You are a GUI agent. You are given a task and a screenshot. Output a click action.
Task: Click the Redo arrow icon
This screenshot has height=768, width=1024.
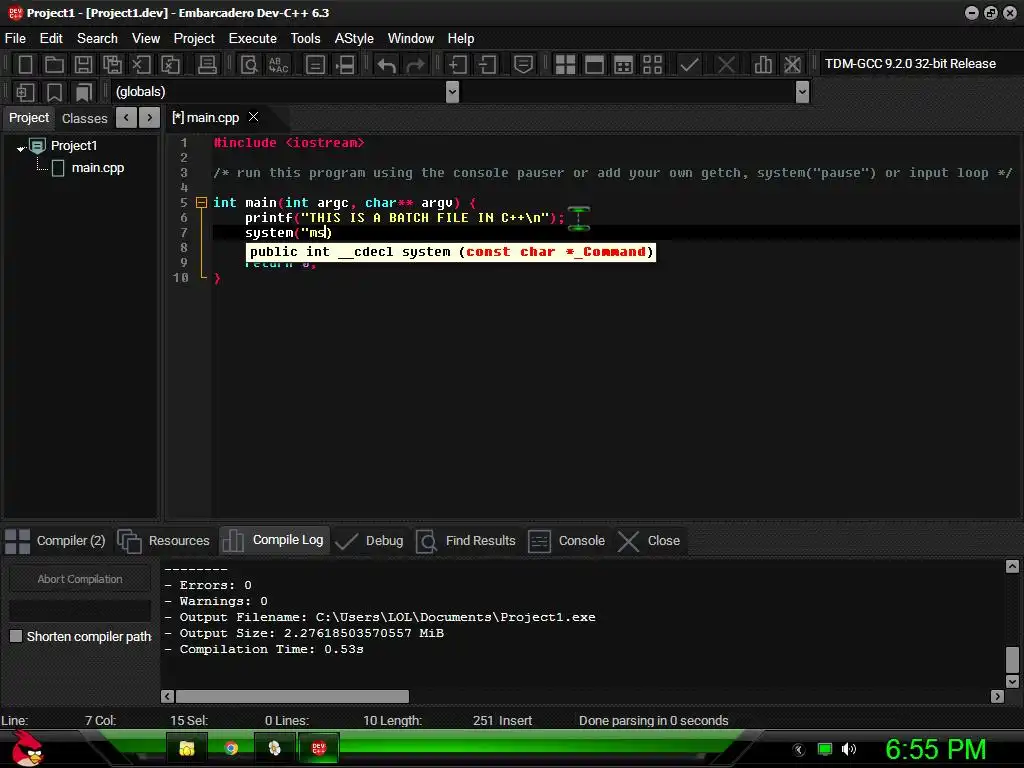coord(415,65)
